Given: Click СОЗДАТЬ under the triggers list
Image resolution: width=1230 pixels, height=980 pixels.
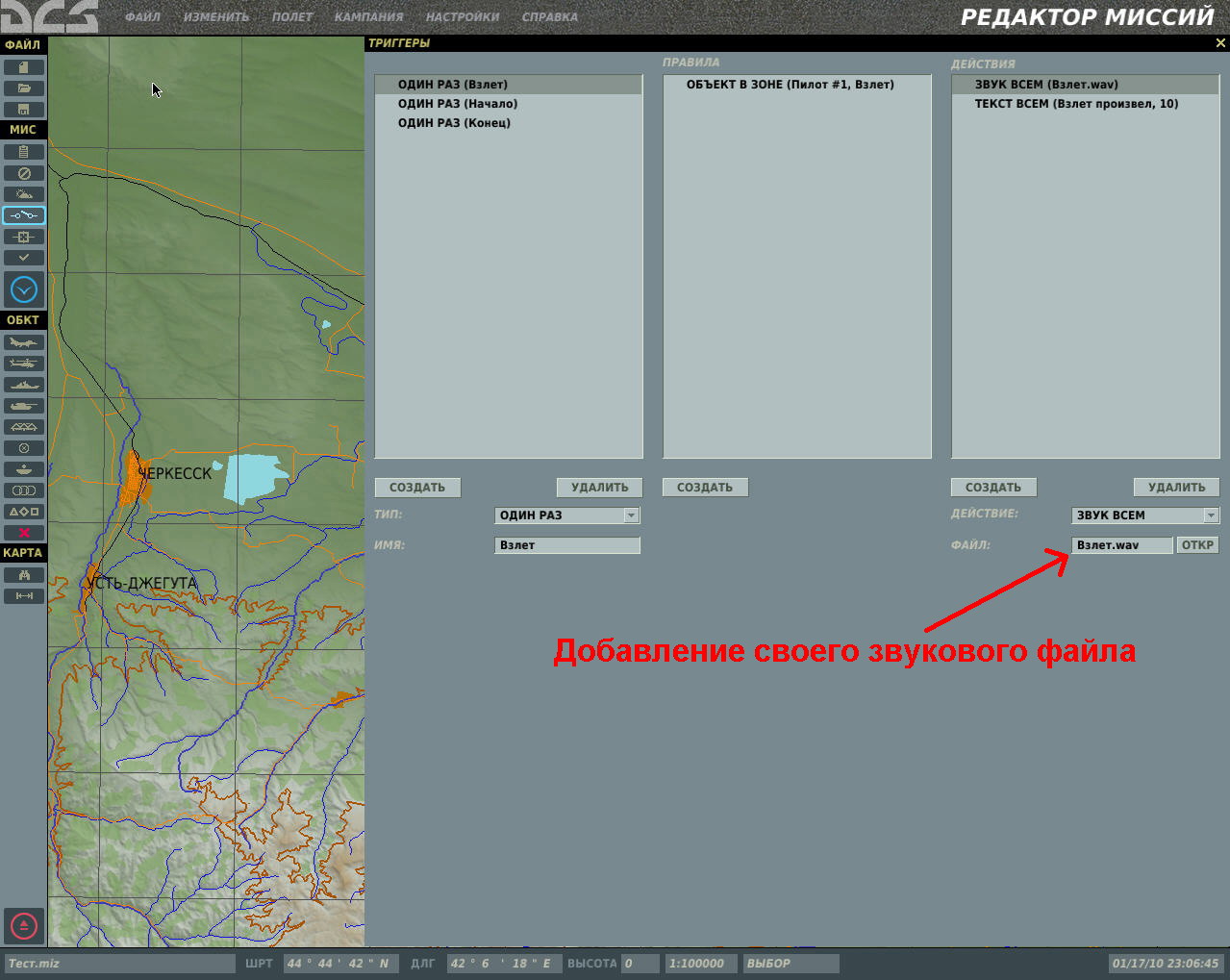Looking at the screenshot, I should pos(417,488).
